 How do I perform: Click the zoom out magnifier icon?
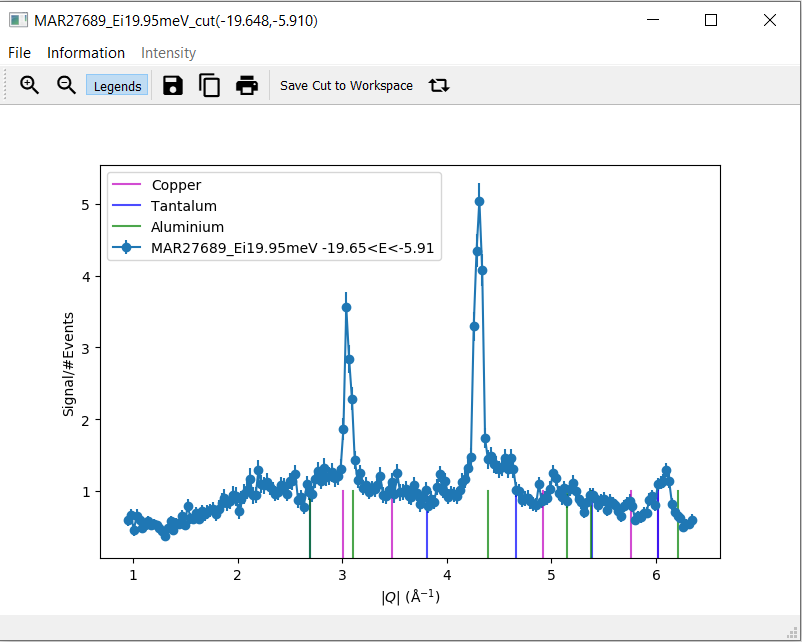pyautogui.click(x=66, y=86)
